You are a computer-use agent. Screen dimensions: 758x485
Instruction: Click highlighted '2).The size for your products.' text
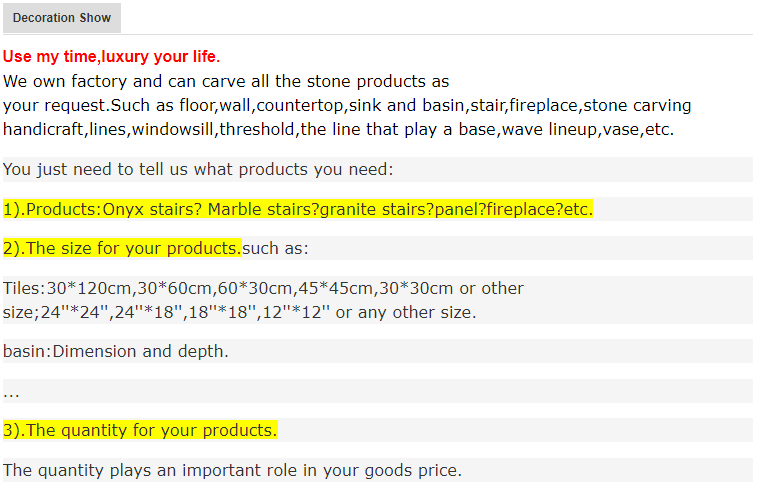[x=122, y=248]
